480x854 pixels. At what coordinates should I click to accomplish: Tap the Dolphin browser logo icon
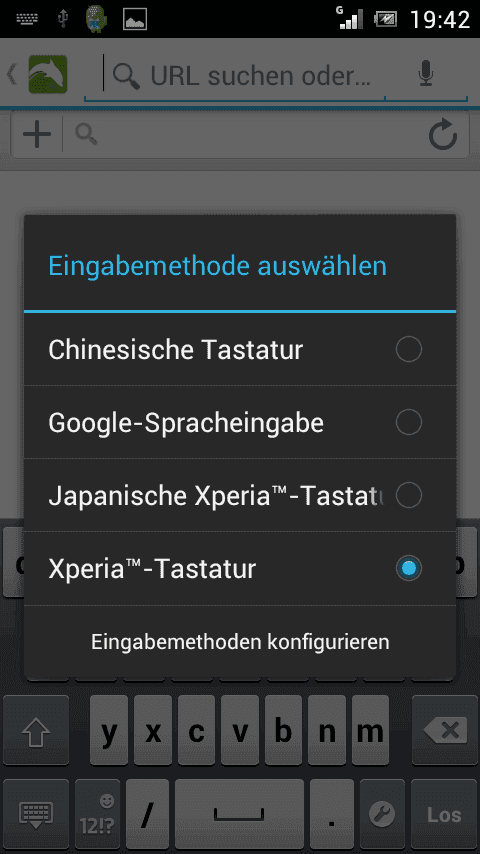48,74
